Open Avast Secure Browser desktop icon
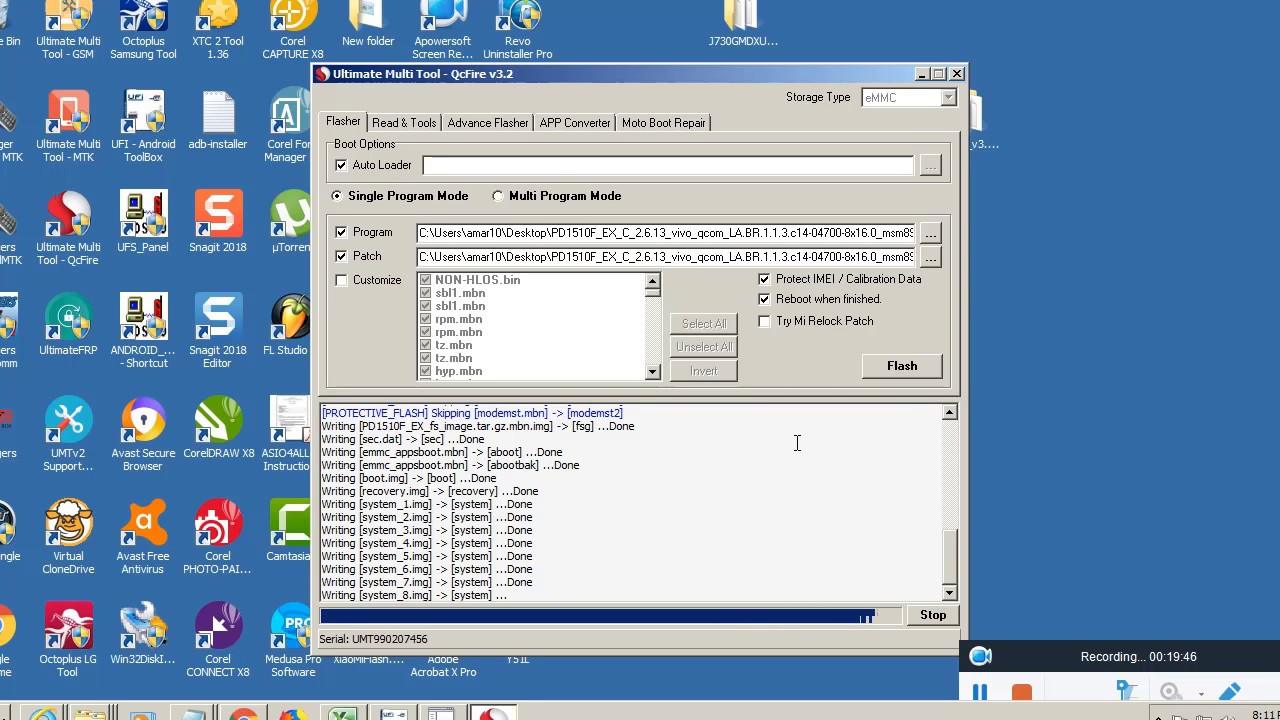The image size is (1280, 720). point(143,436)
